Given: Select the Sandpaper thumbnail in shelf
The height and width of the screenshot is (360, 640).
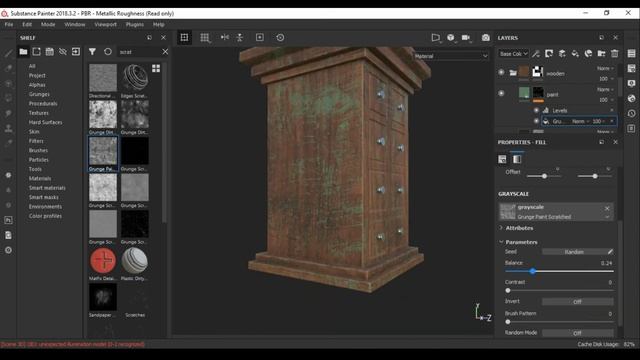Looking at the screenshot, I should pos(103,298).
